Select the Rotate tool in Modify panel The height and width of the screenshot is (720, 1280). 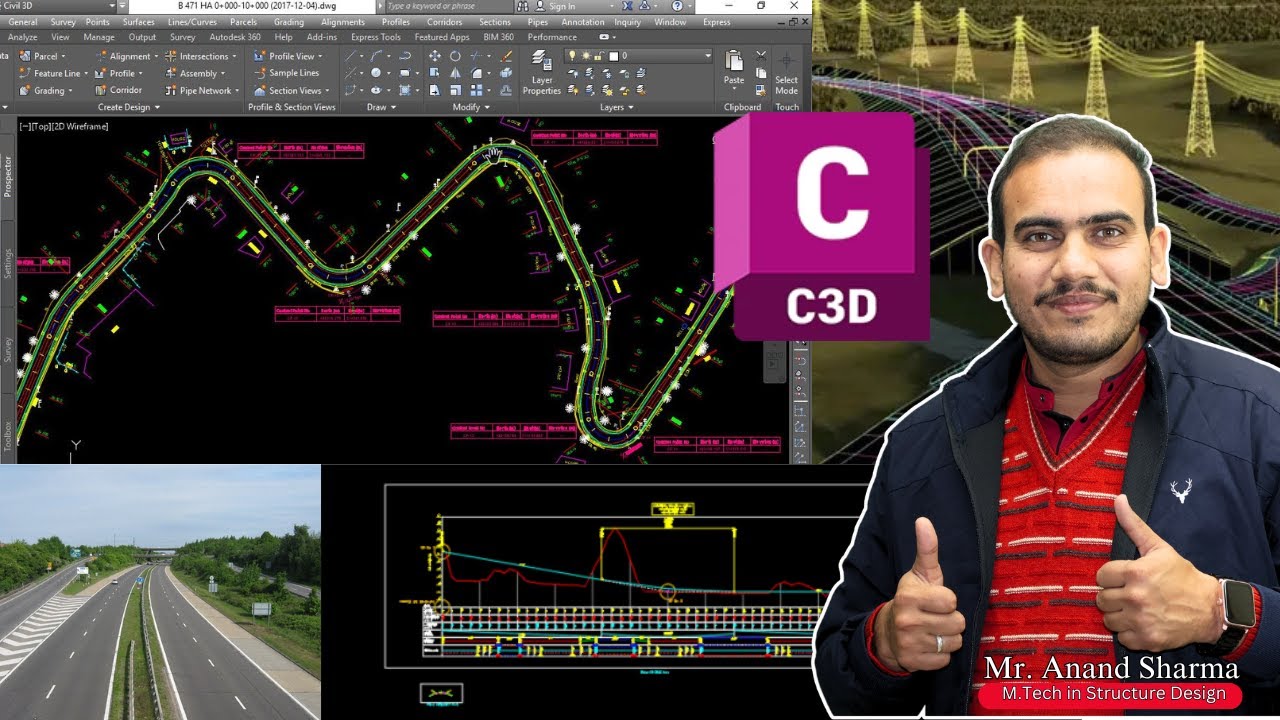point(455,57)
